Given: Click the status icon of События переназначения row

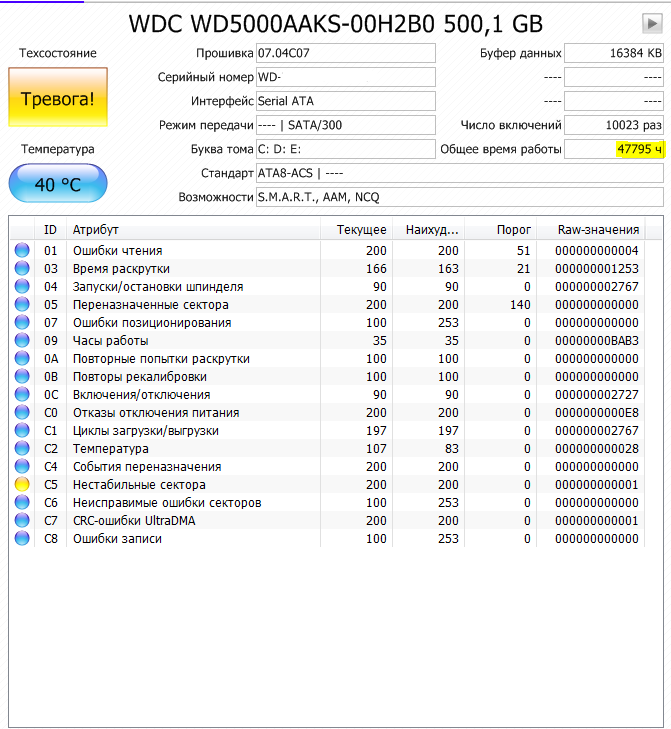Looking at the screenshot, I should tap(22, 466).
